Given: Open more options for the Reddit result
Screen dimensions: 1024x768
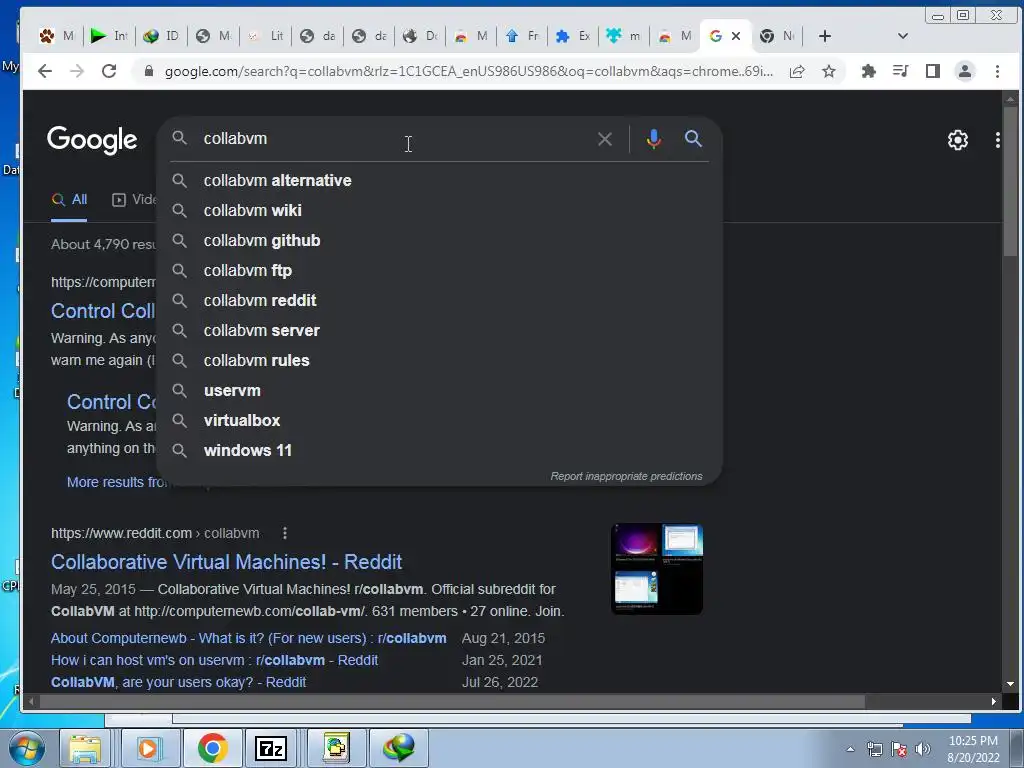Looking at the screenshot, I should pyautogui.click(x=285, y=534).
